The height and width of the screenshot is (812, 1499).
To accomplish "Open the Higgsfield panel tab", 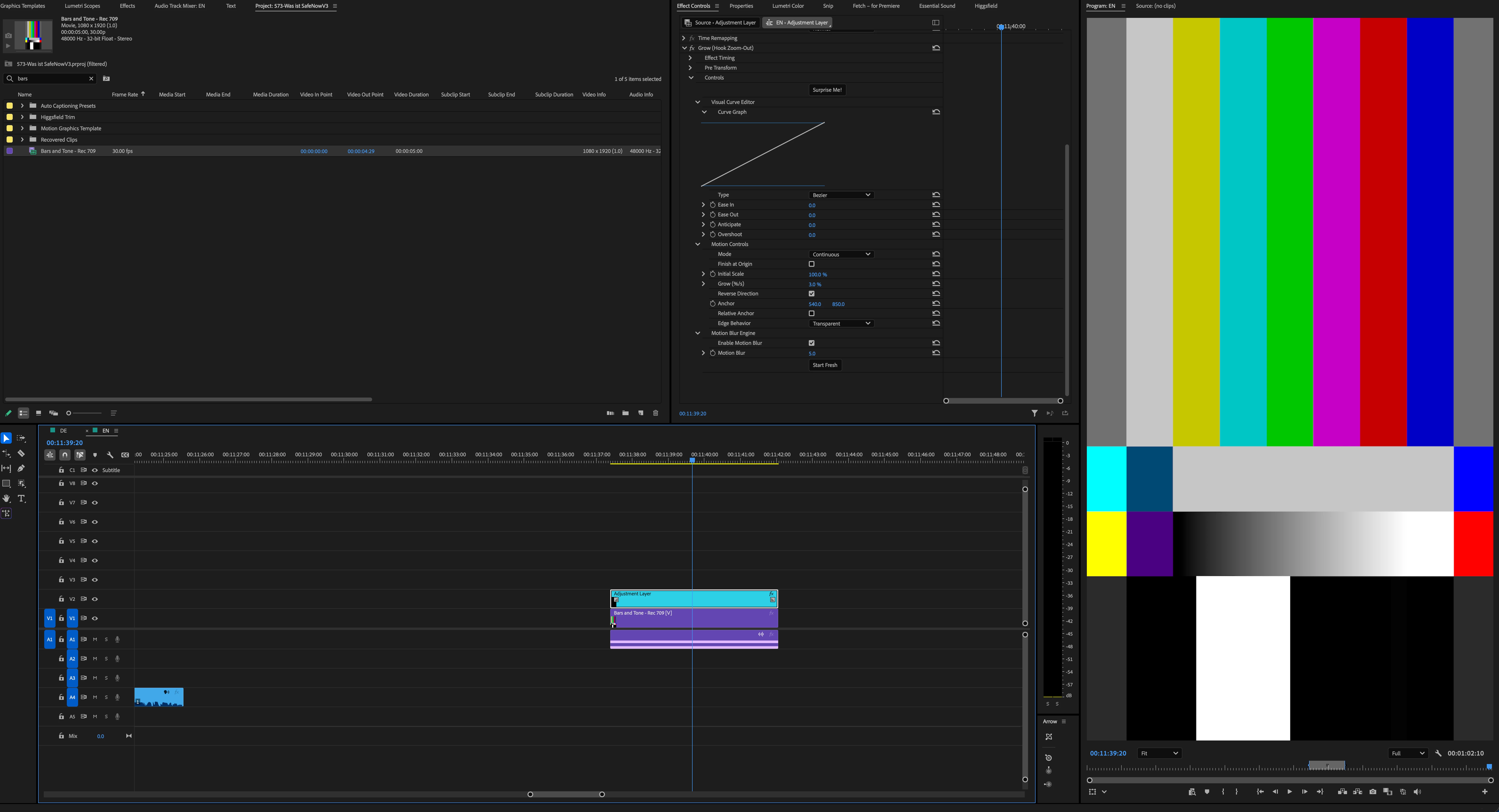I will coord(986,6).
